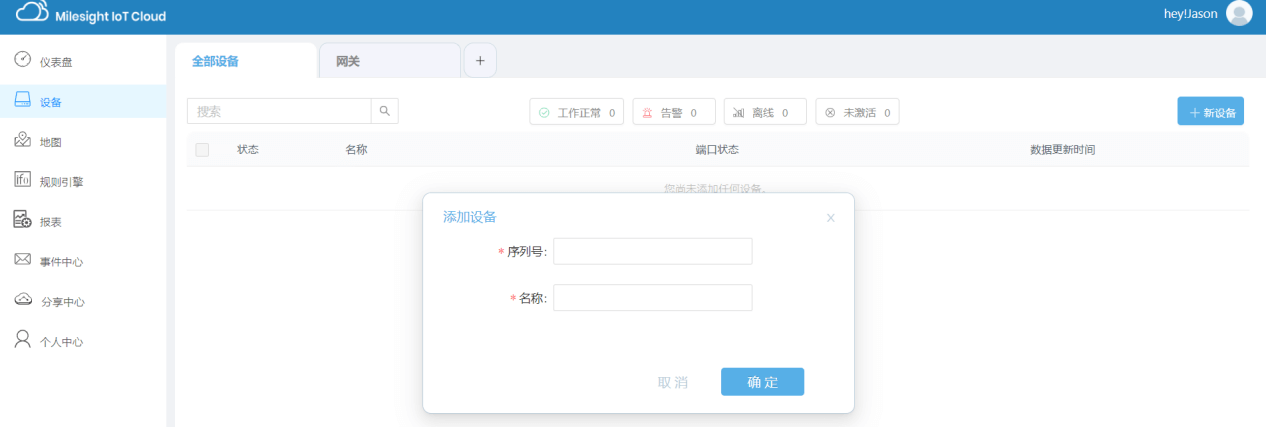Select 设备 in the sidebar

pyautogui.click(x=51, y=102)
